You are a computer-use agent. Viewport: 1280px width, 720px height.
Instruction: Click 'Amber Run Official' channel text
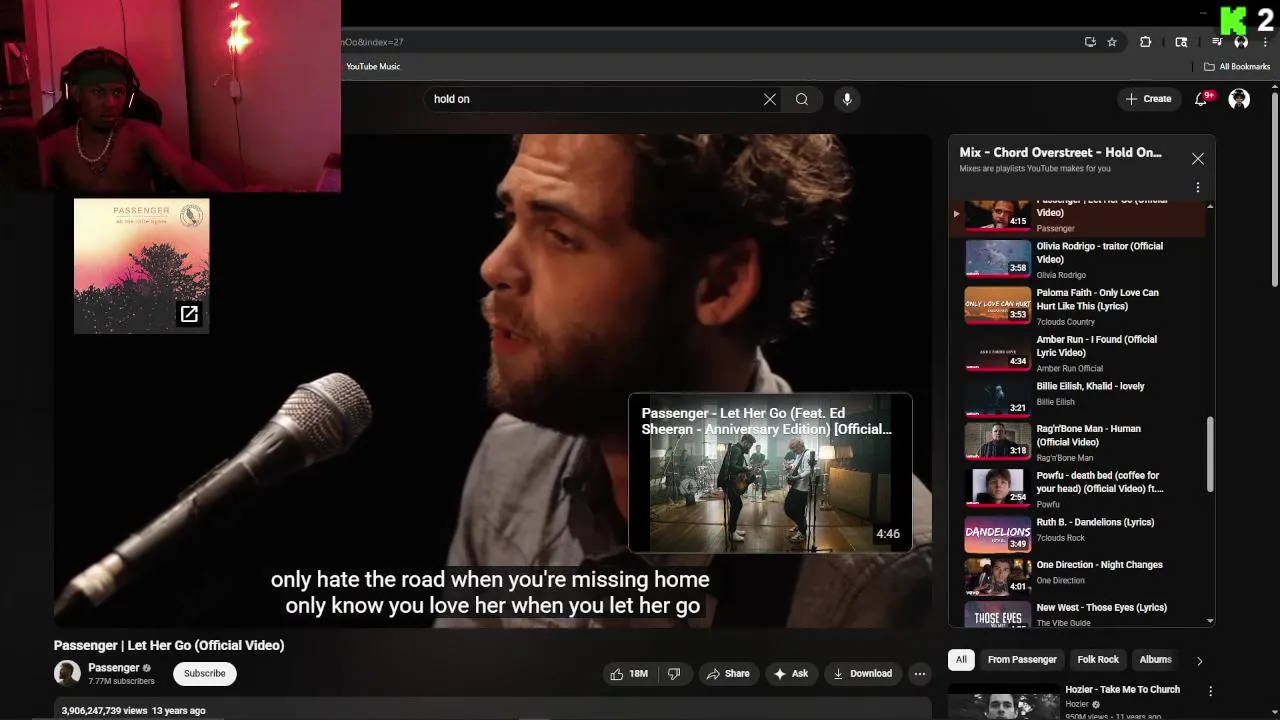tap(1070, 369)
